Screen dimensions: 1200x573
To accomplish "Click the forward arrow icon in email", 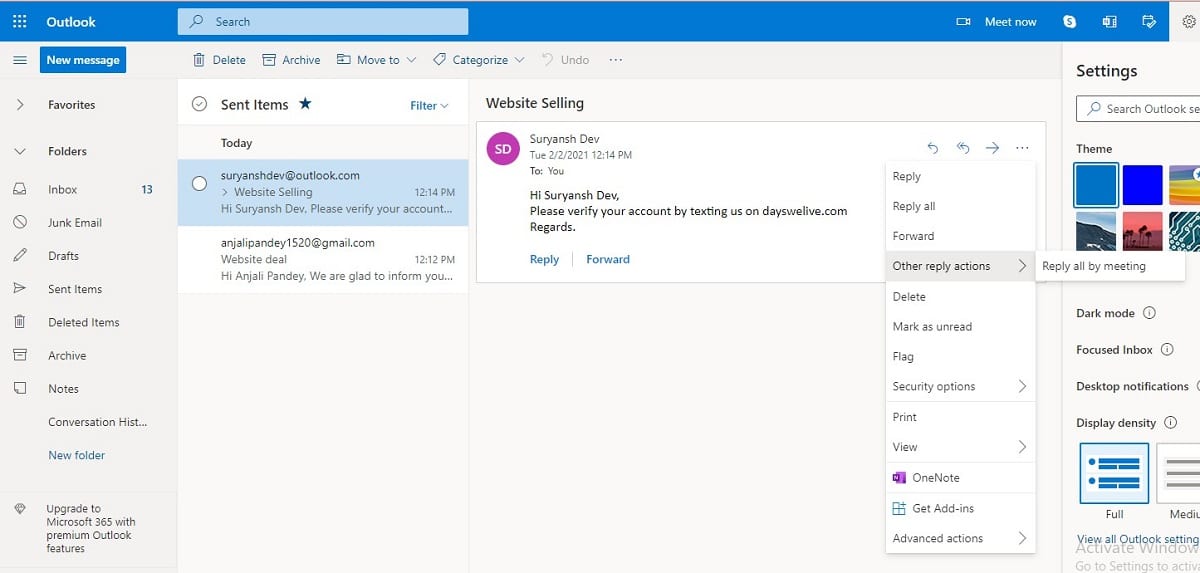I will pyautogui.click(x=992, y=148).
